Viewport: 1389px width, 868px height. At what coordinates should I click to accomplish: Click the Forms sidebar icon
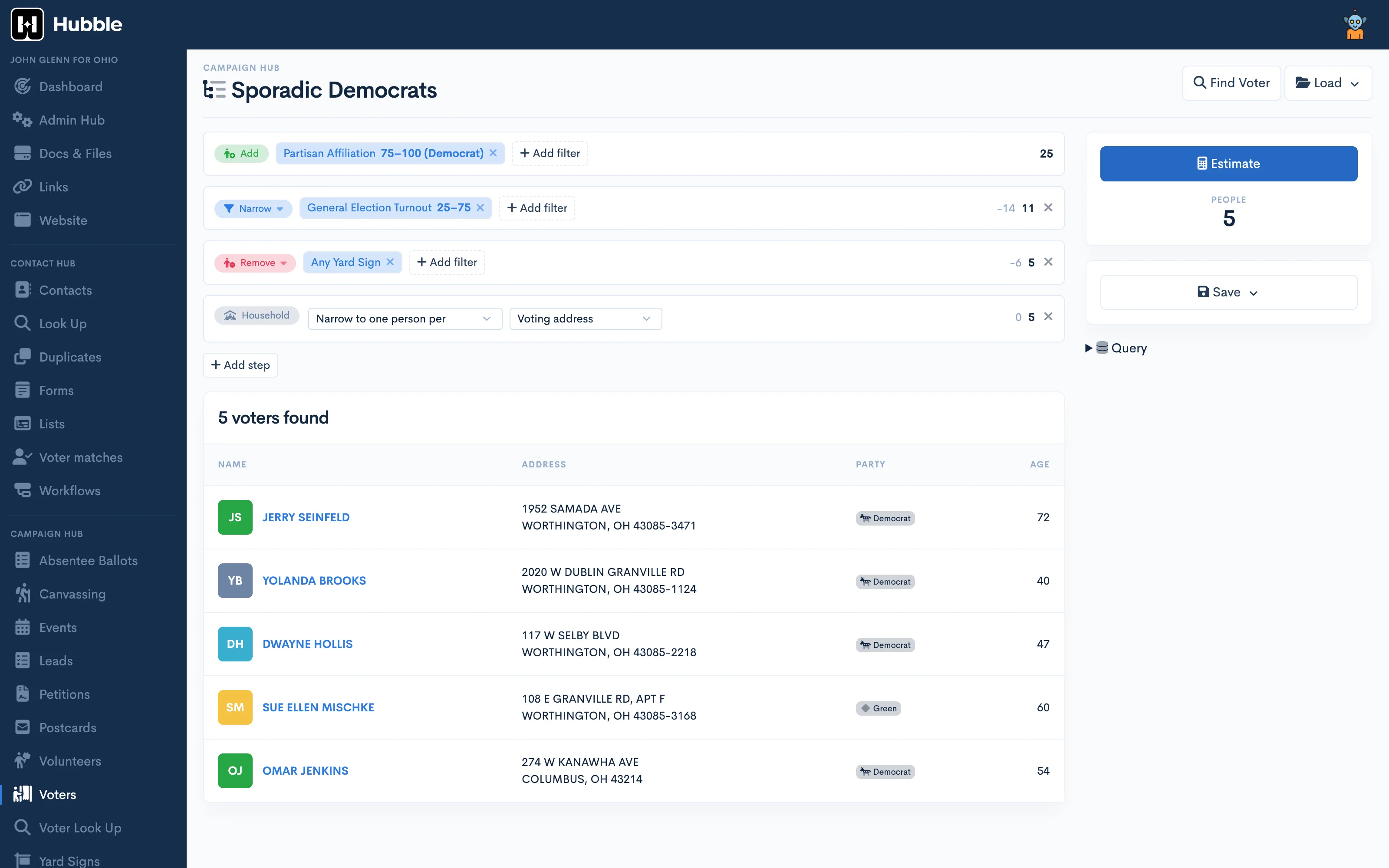click(x=23, y=390)
